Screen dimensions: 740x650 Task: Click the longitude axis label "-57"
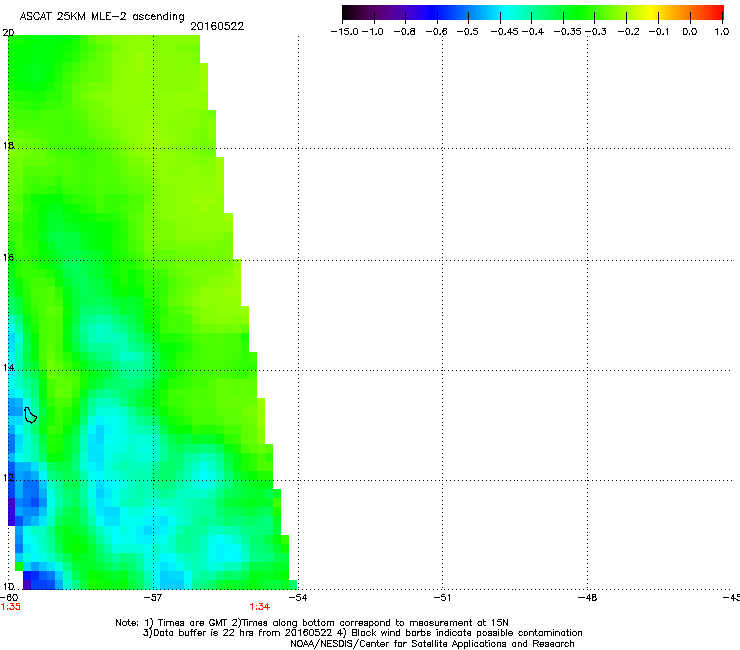tap(153, 598)
